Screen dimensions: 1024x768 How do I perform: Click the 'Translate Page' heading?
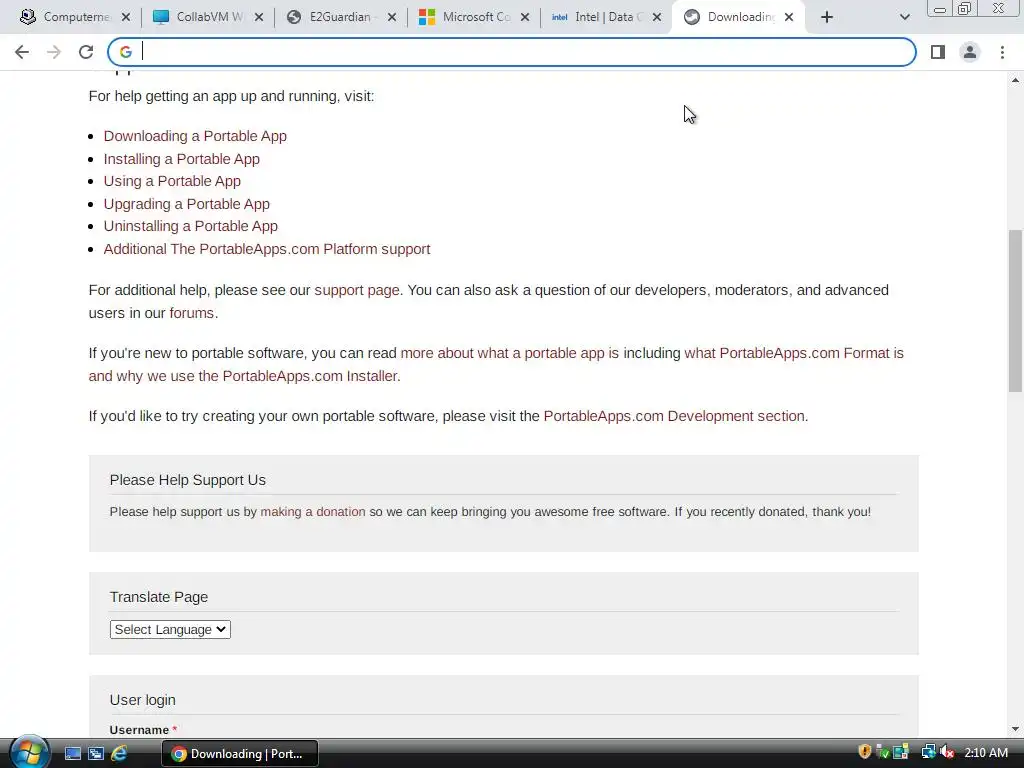pos(159,597)
